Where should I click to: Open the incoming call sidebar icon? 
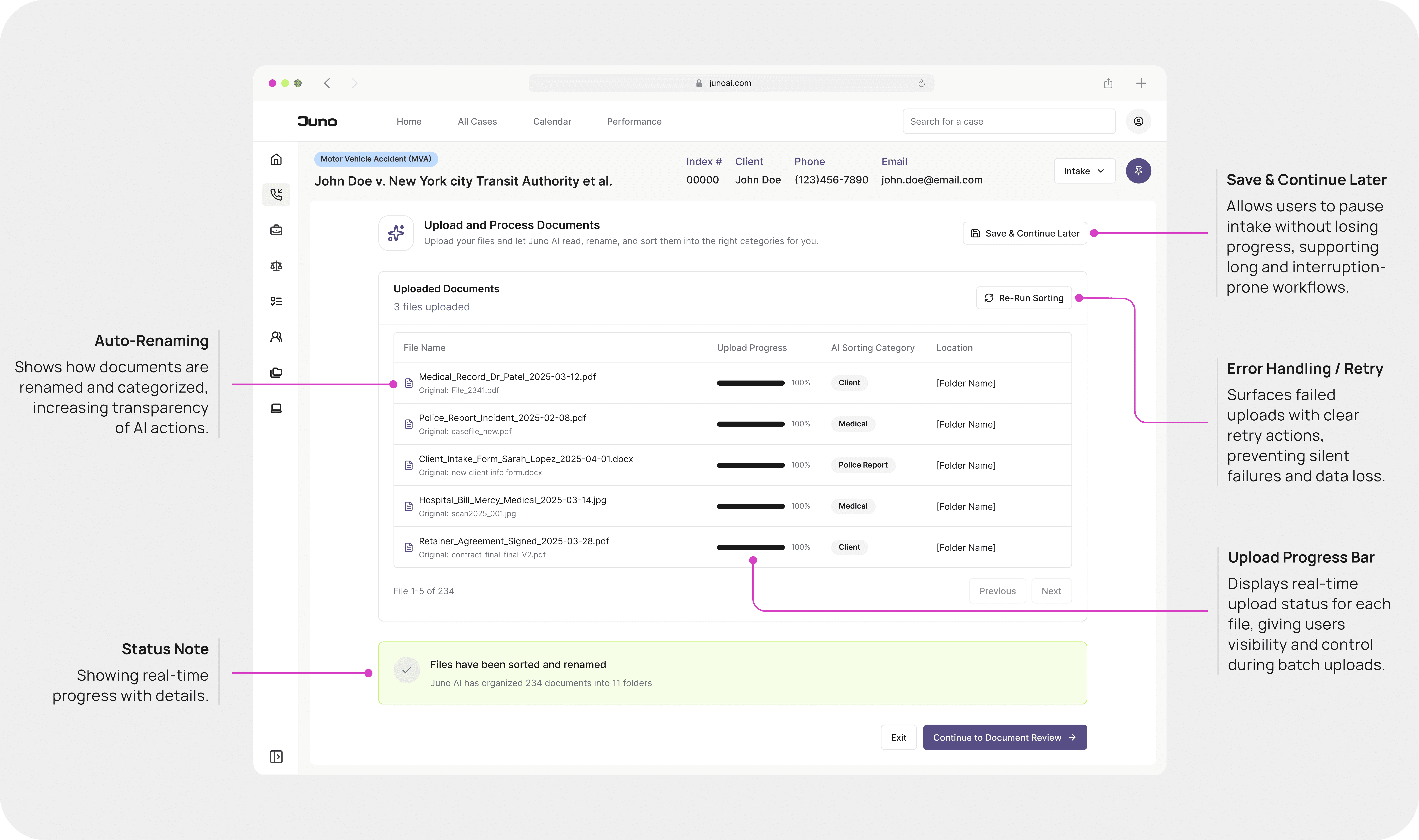(276, 195)
